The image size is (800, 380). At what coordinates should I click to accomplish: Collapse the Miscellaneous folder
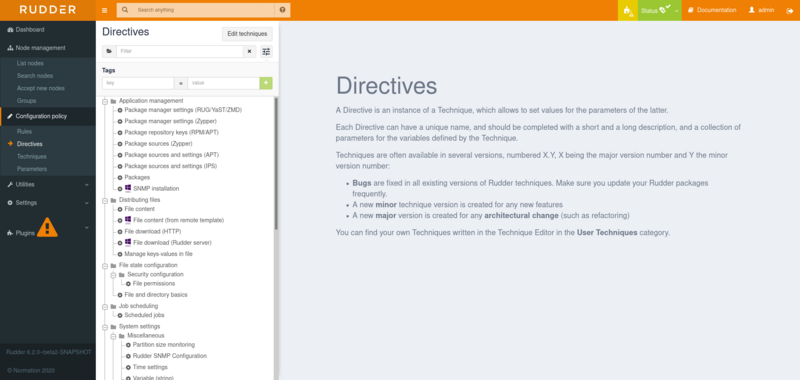click(114, 336)
